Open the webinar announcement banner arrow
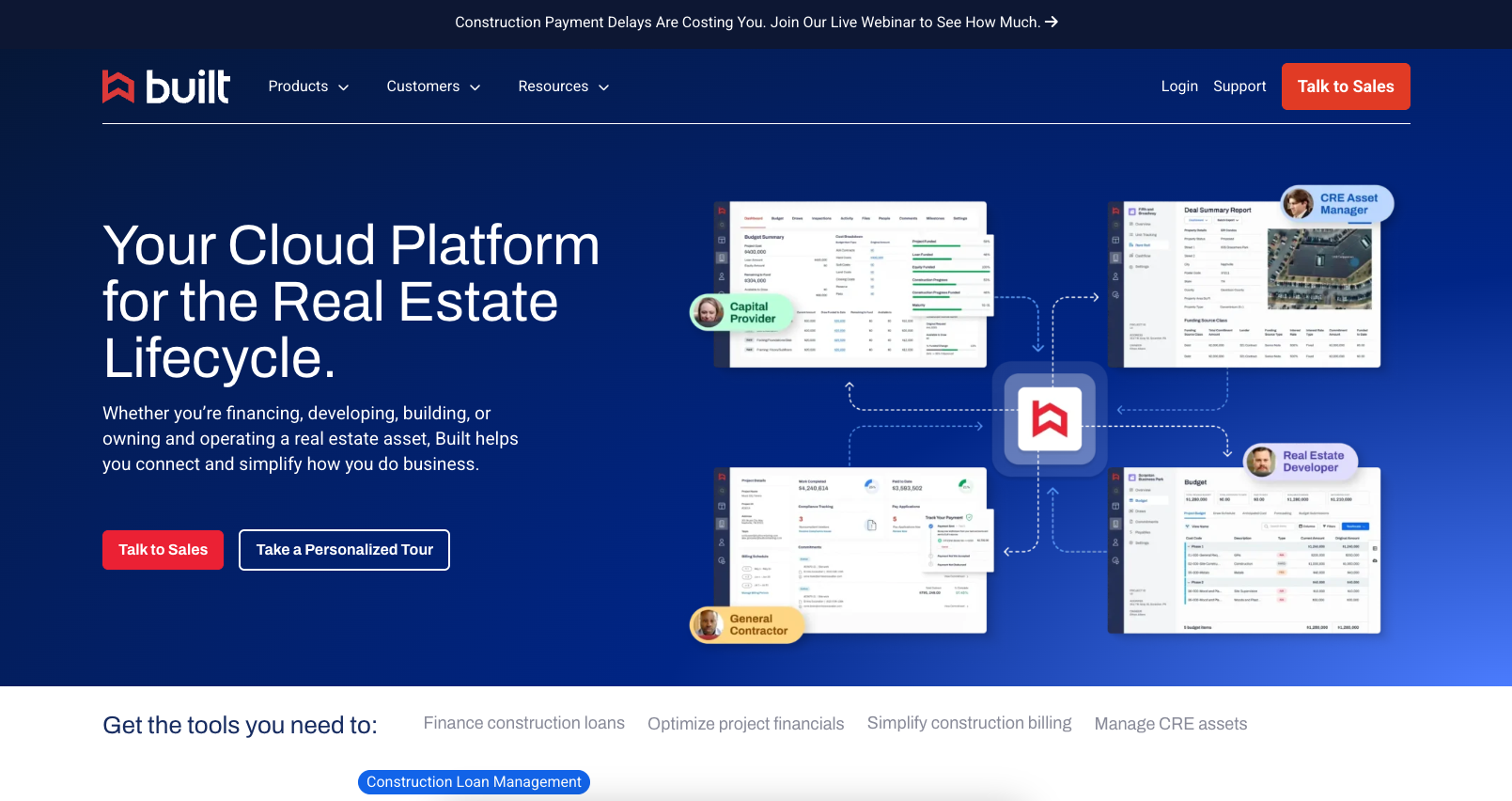This screenshot has width=1512, height=801. pyautogui.click(x=1052, y=22)
